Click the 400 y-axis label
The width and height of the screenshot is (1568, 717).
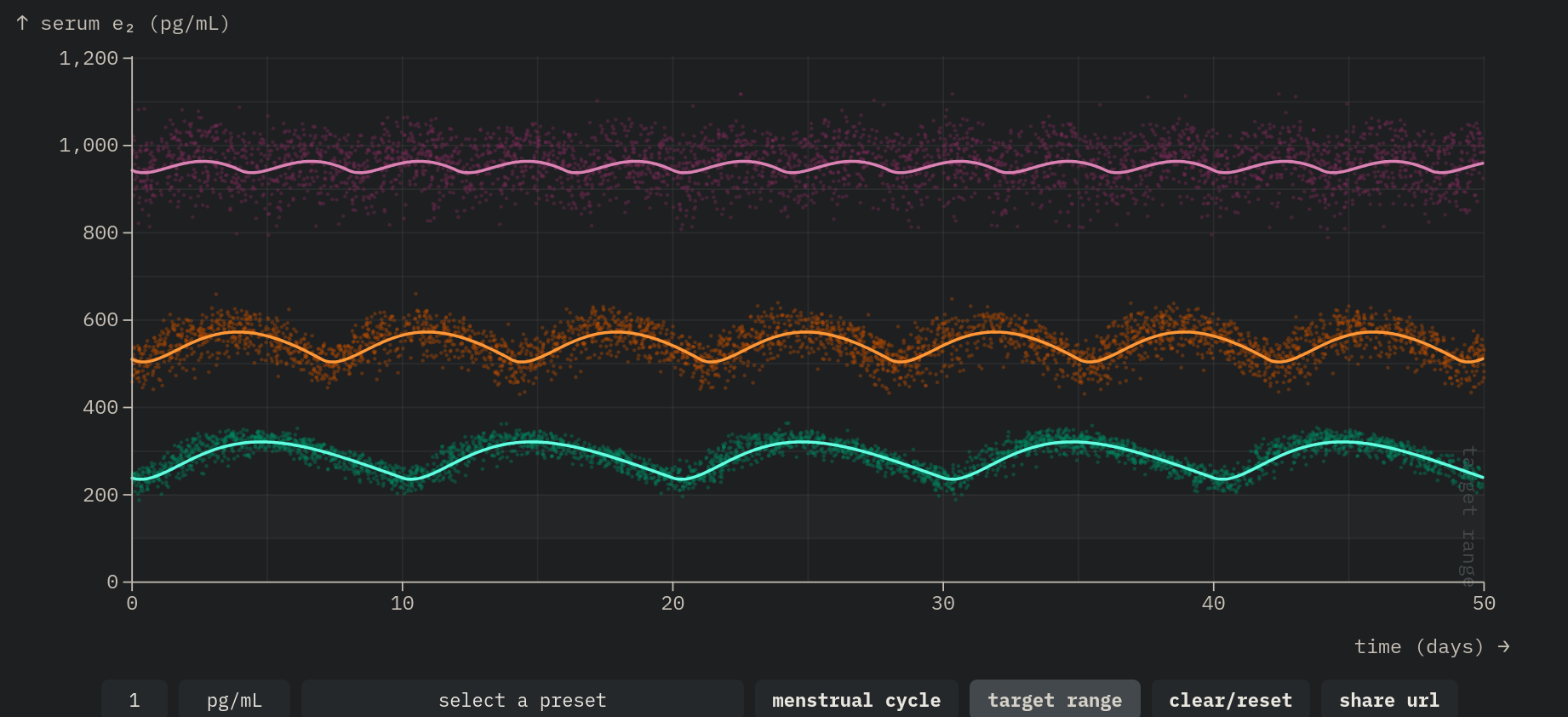click(100, 407)
